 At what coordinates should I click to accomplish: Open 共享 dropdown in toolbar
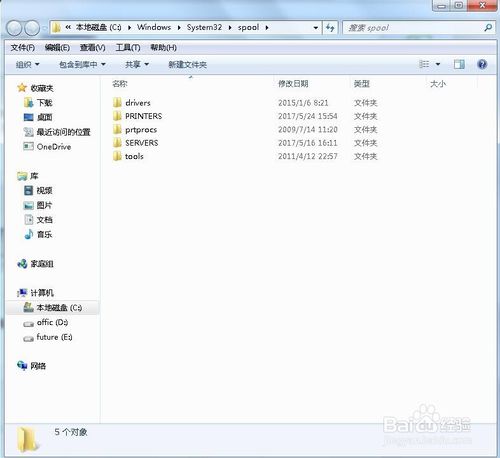(x=137, y=64)
